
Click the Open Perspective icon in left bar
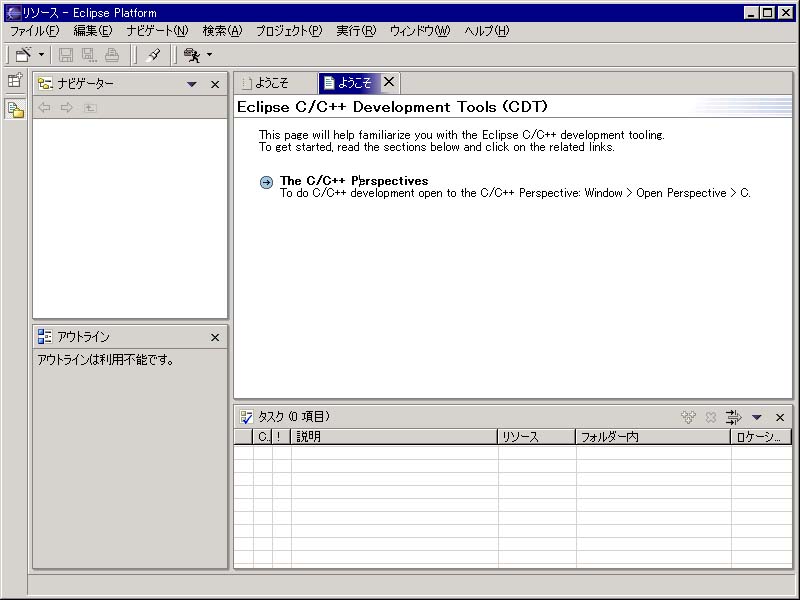click(15, 80)
